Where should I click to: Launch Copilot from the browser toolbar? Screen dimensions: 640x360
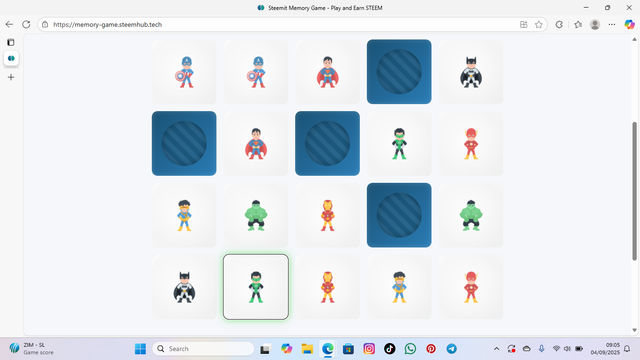tap(629, 24)
